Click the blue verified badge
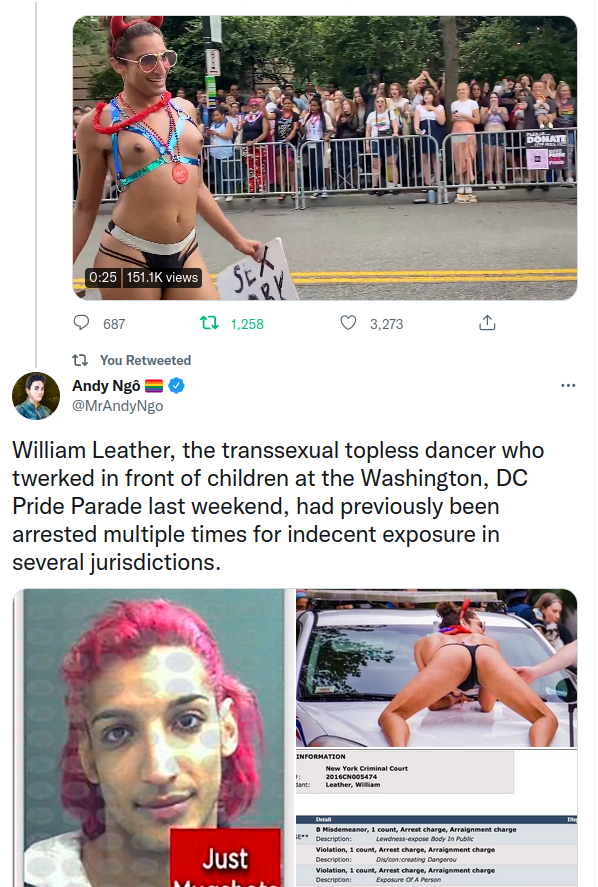 177,386
